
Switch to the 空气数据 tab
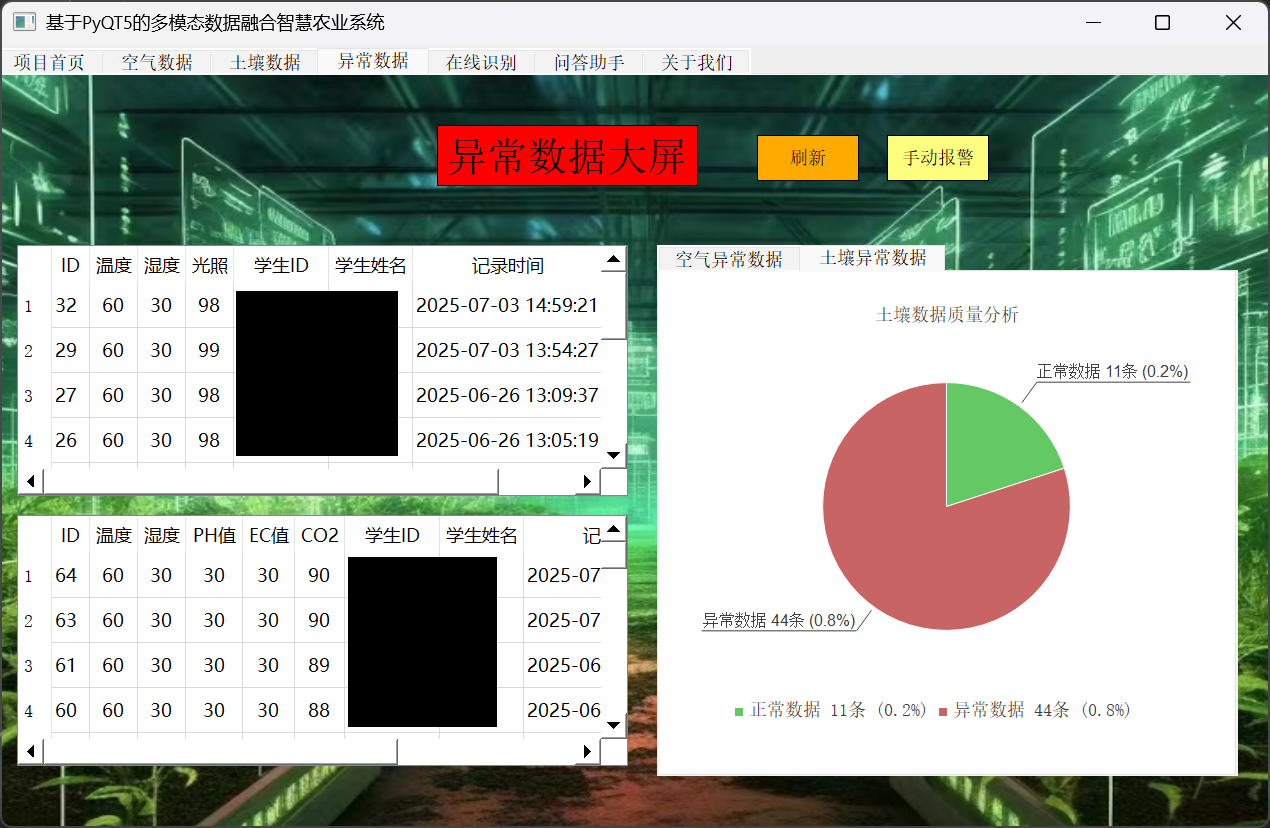pyautogui.click(x=157, y=62)
